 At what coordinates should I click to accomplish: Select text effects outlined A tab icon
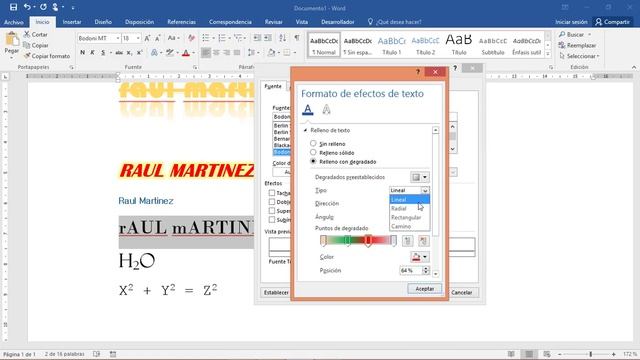point(326,109)
